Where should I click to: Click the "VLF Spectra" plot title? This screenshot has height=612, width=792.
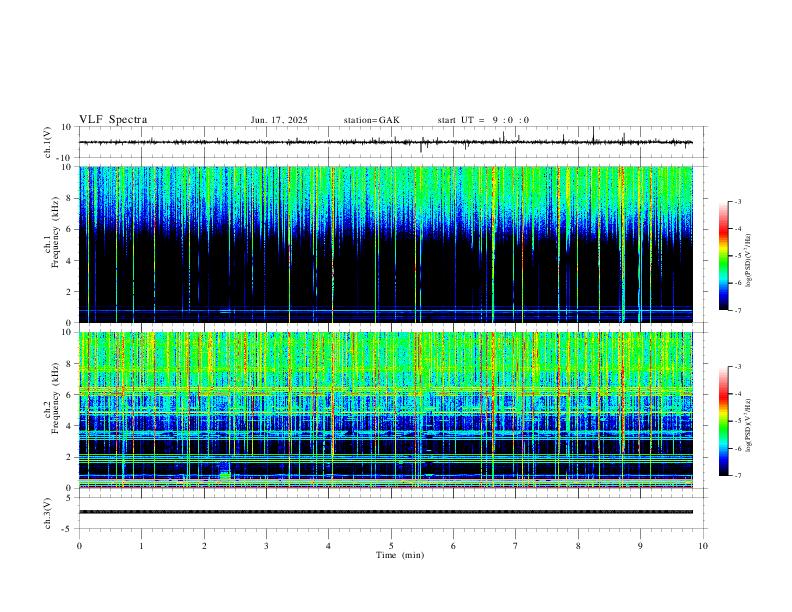113,119
